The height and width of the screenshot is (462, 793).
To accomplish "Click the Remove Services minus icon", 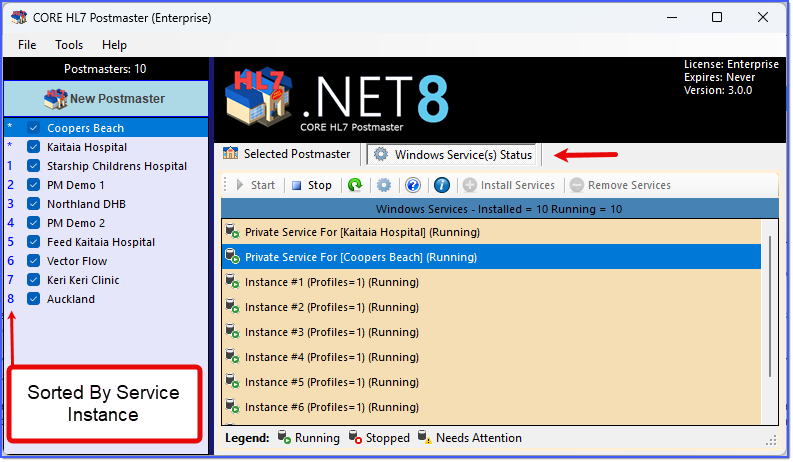I will click(x=577, y=185).
